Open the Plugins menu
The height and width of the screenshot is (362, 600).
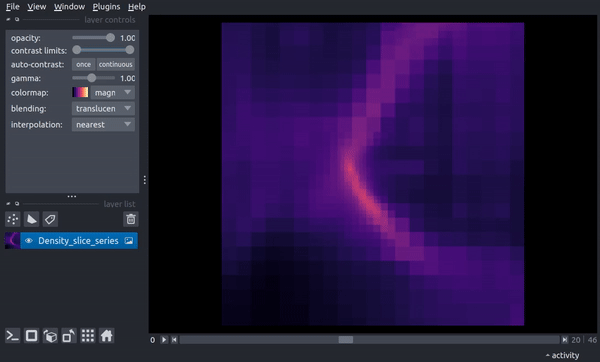pyautogui.click(x=106, y=7)
